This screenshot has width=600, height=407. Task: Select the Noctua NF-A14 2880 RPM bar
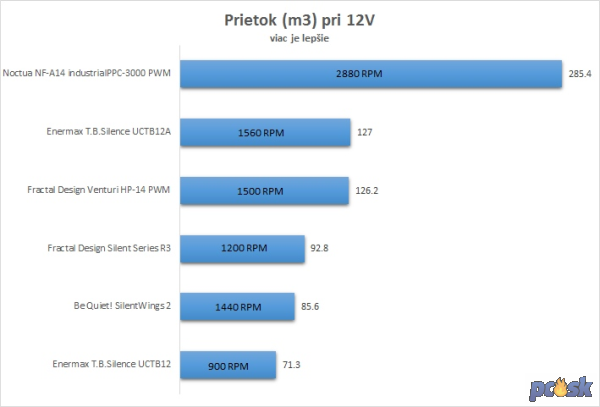[x=371, y=74]
